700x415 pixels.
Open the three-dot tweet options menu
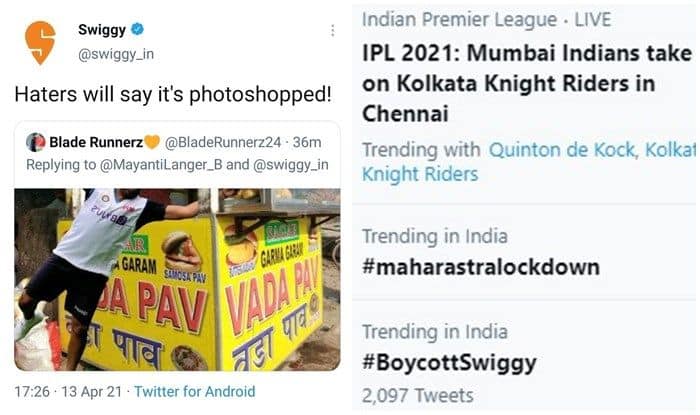coord(333,30)
